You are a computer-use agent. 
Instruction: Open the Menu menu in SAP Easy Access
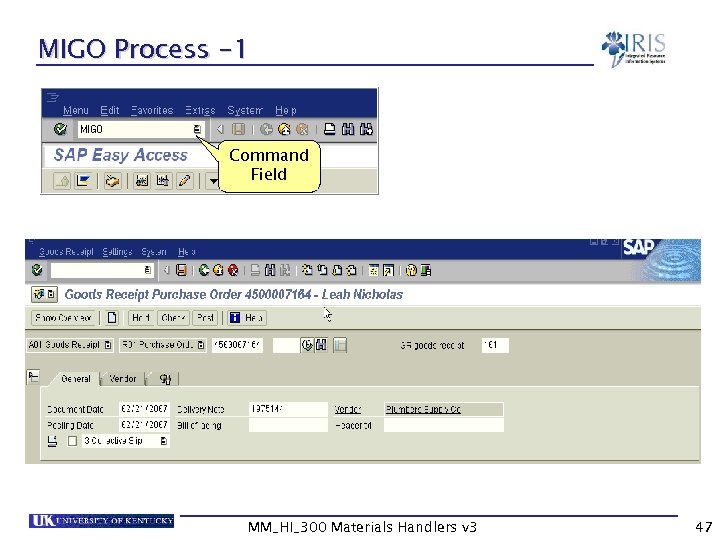[76, 110]
